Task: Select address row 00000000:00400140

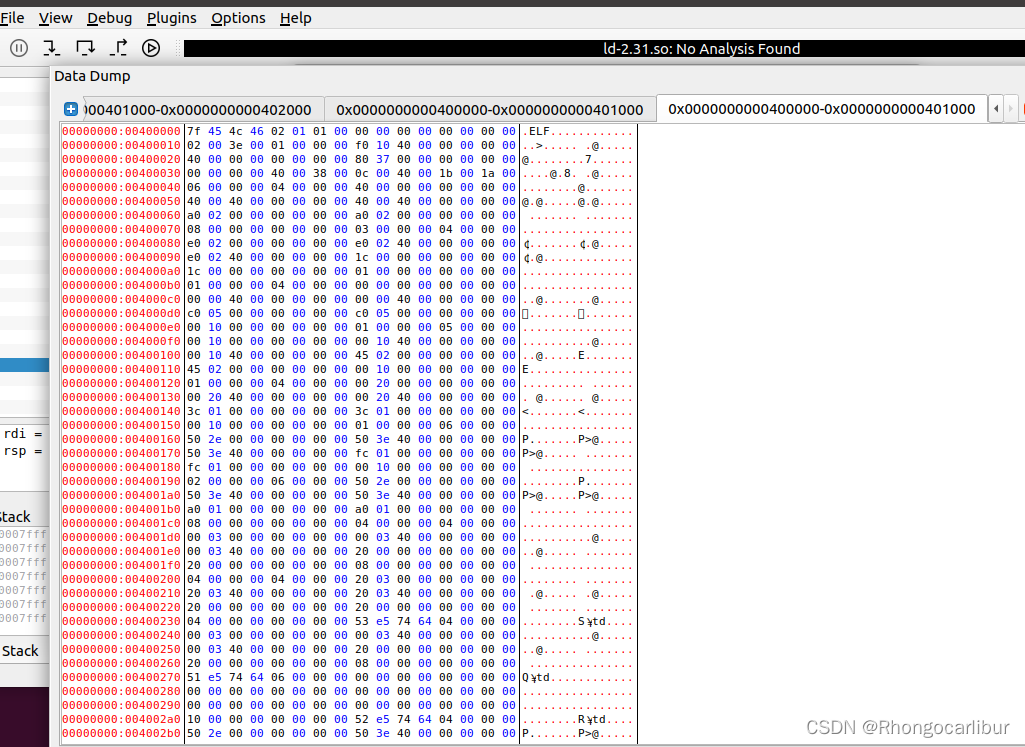Action: [x=122, y=411]
